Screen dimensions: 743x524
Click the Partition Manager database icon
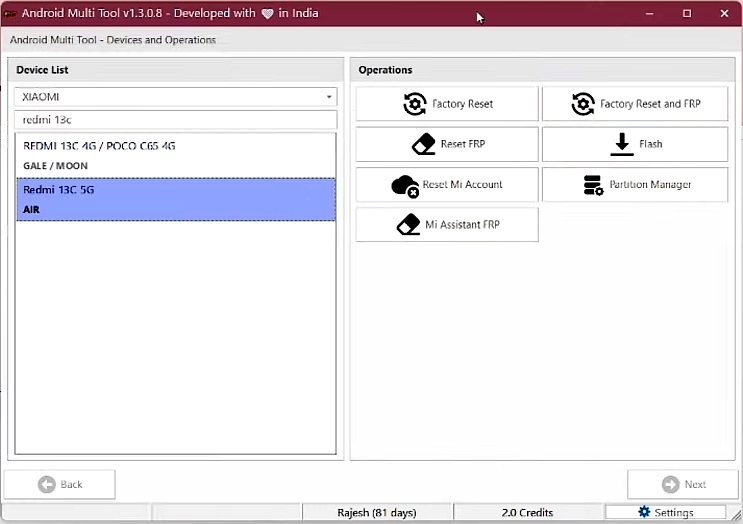coord(593,185)
